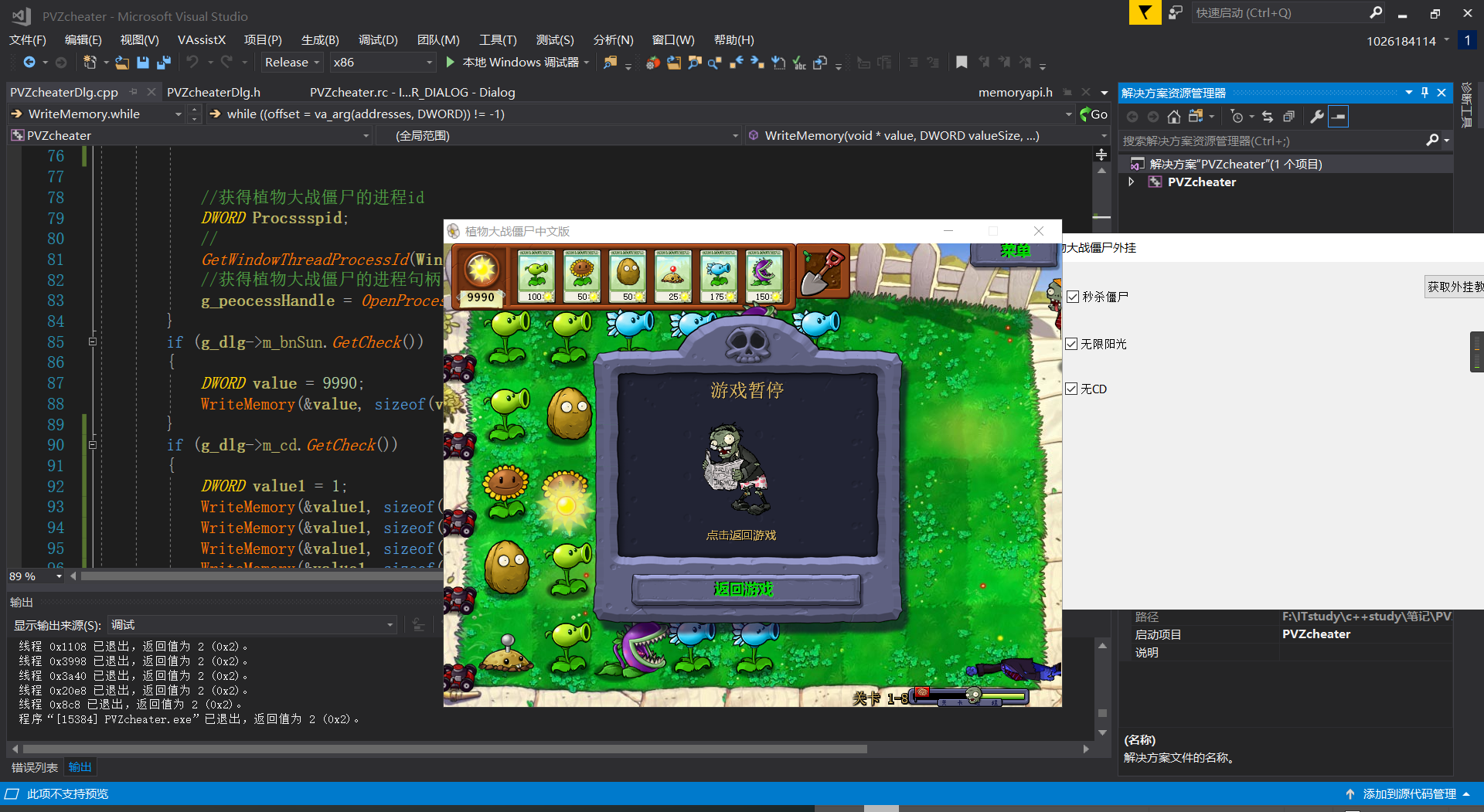Open the (全局范围) scope dropdown
The width and height of the screenshot is (1484, 812).
pos(560,135)
